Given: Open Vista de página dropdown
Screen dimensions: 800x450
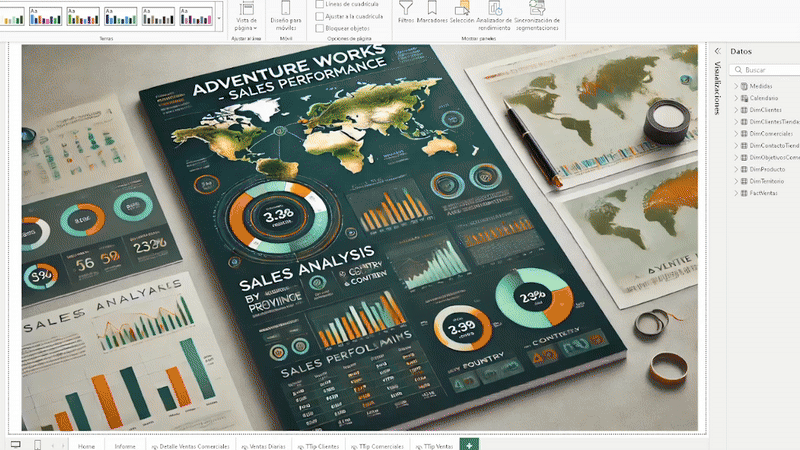Looking at the screenshot, I should (x=245, y=18).
